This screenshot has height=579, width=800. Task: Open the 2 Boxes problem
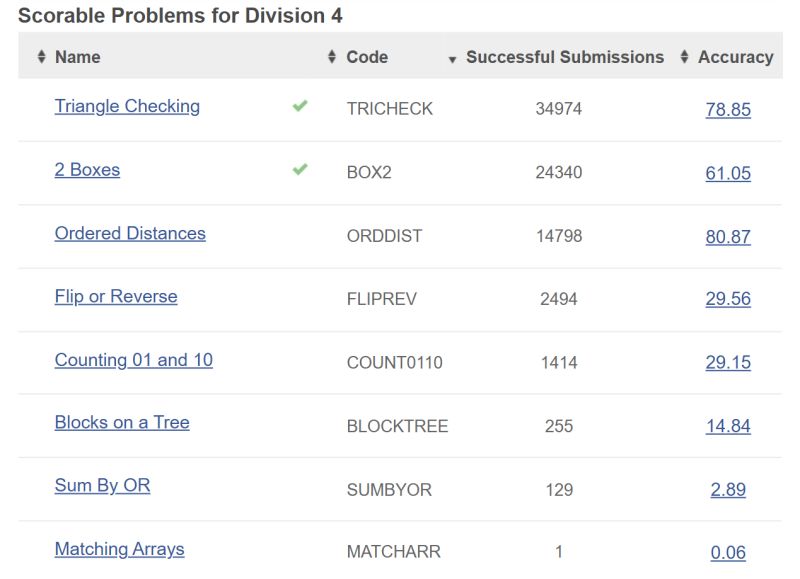(x=87, y=170)
